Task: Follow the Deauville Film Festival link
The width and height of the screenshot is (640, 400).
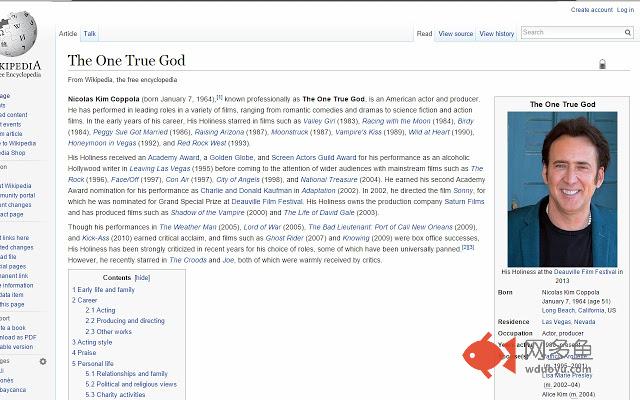Action: (267, 202)
